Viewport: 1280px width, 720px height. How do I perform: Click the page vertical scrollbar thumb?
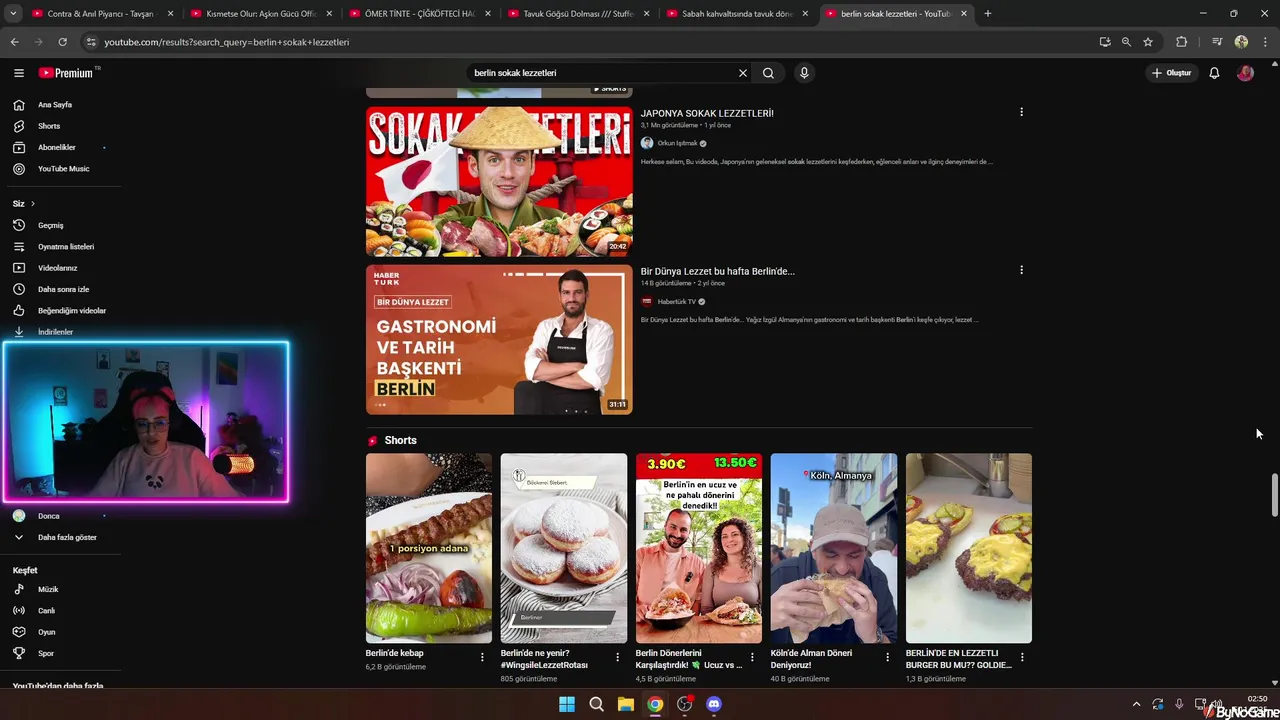click(1274, 494)
